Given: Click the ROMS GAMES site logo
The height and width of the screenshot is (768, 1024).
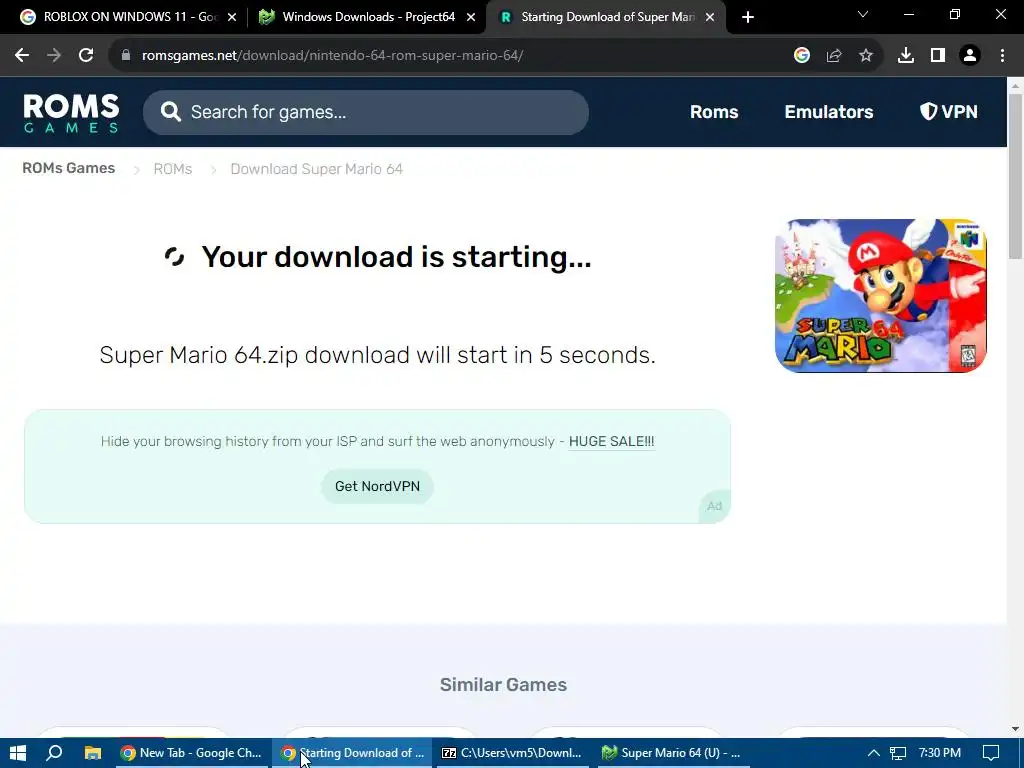Looking at the screenshot, I should (71, 113).
